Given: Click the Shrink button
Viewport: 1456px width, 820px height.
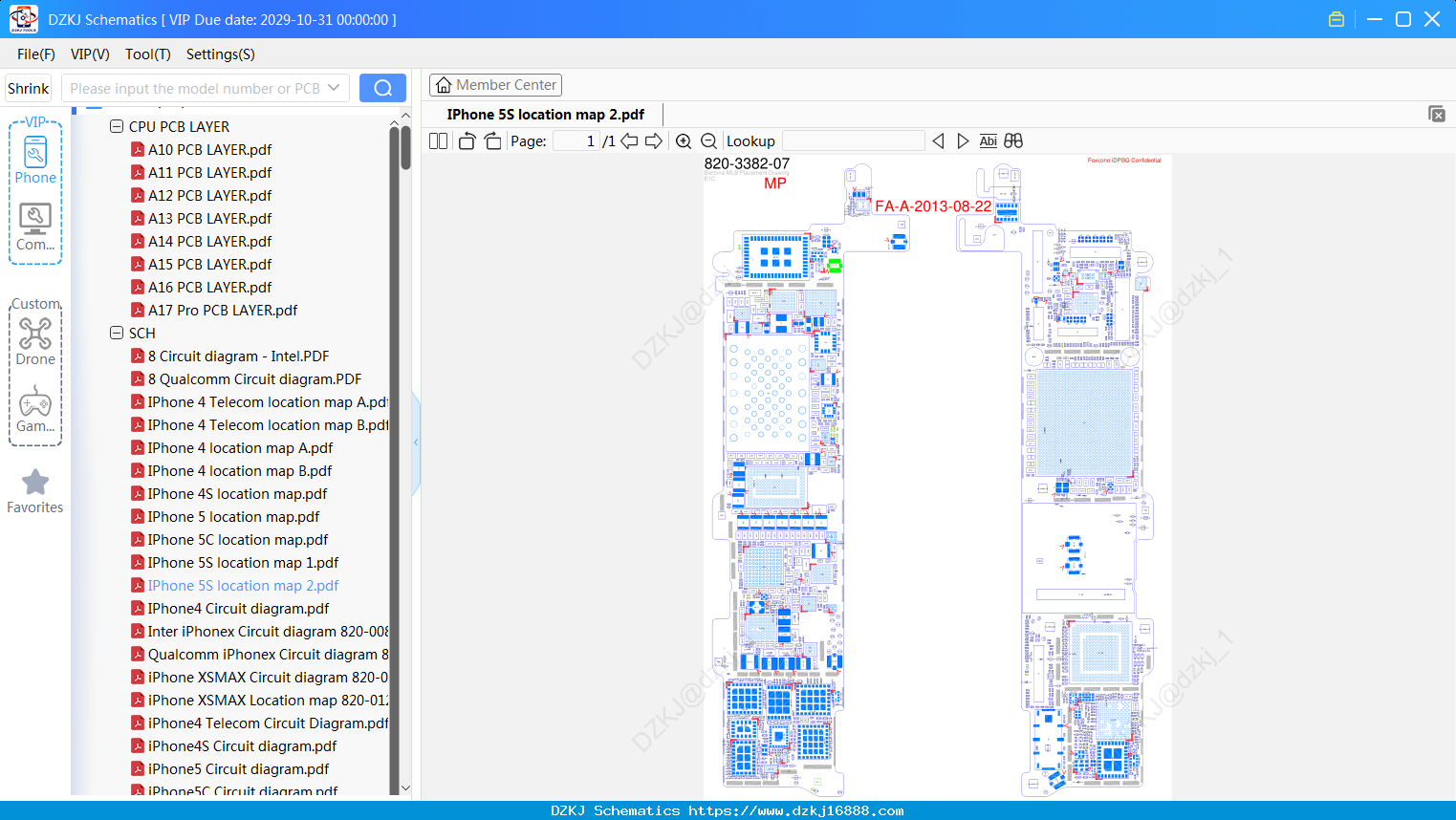Looking at the screenshot, I should (29, 88).
